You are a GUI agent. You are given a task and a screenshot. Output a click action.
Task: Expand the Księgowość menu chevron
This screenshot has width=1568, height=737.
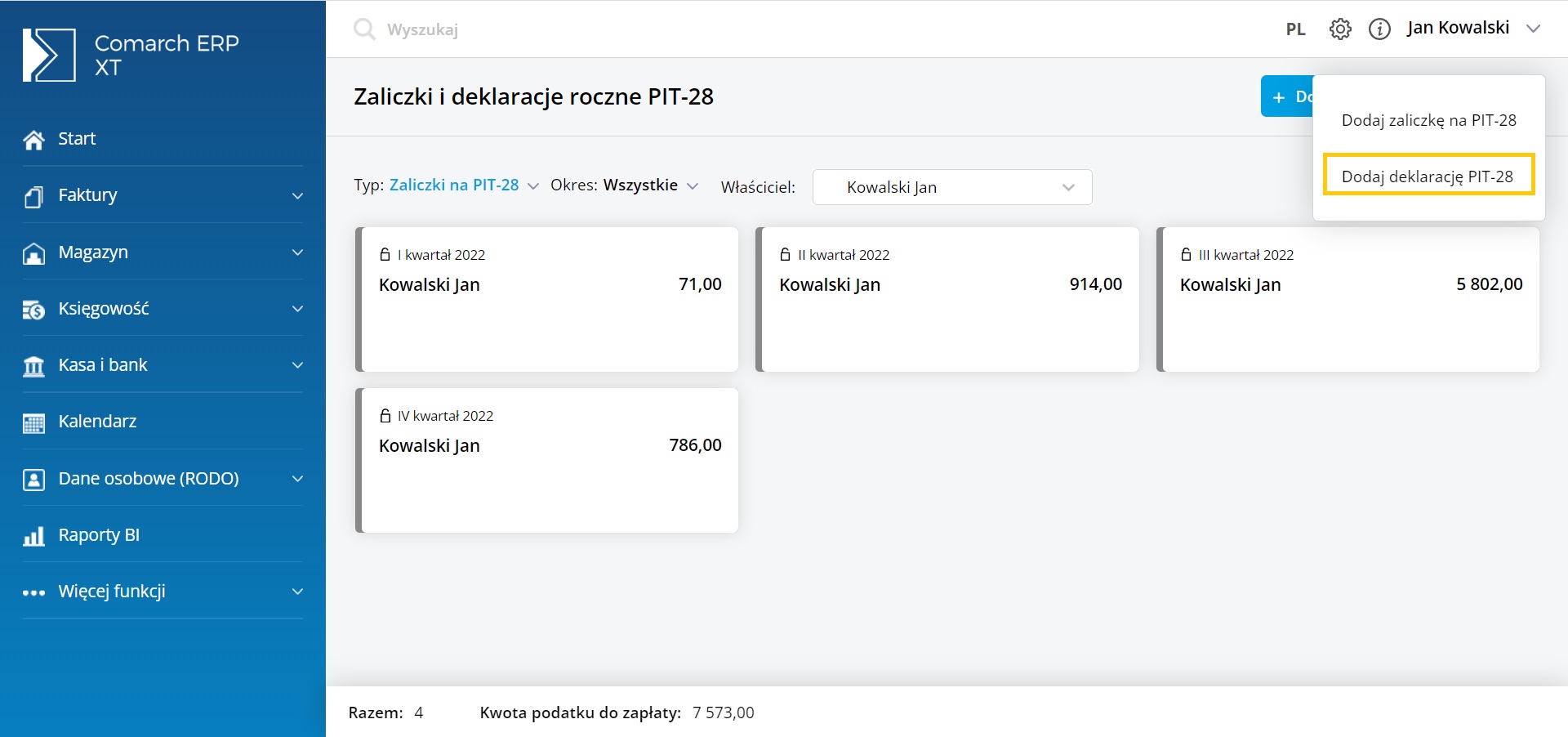(297, 309)
